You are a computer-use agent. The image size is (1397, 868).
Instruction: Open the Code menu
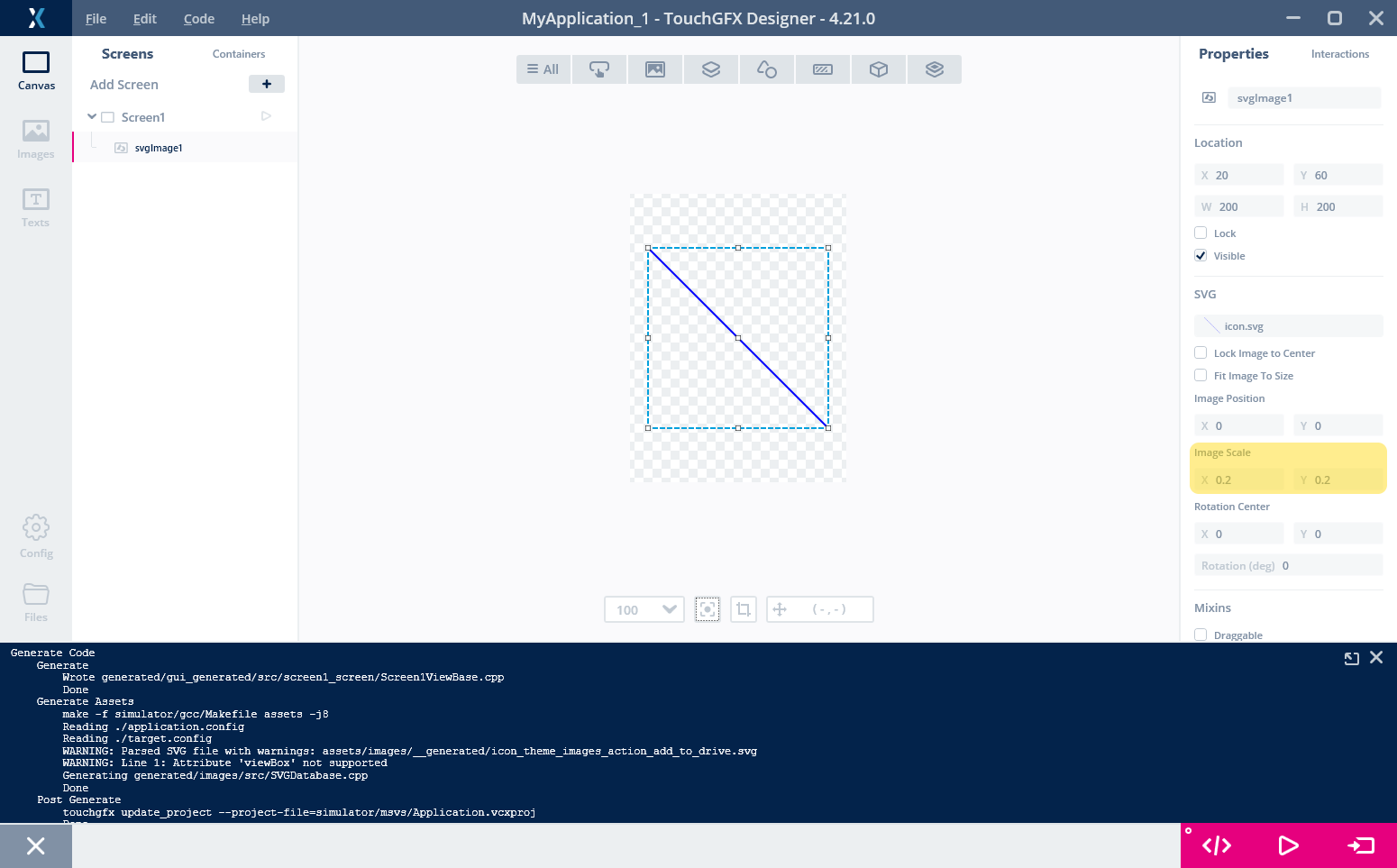point(199,19)
